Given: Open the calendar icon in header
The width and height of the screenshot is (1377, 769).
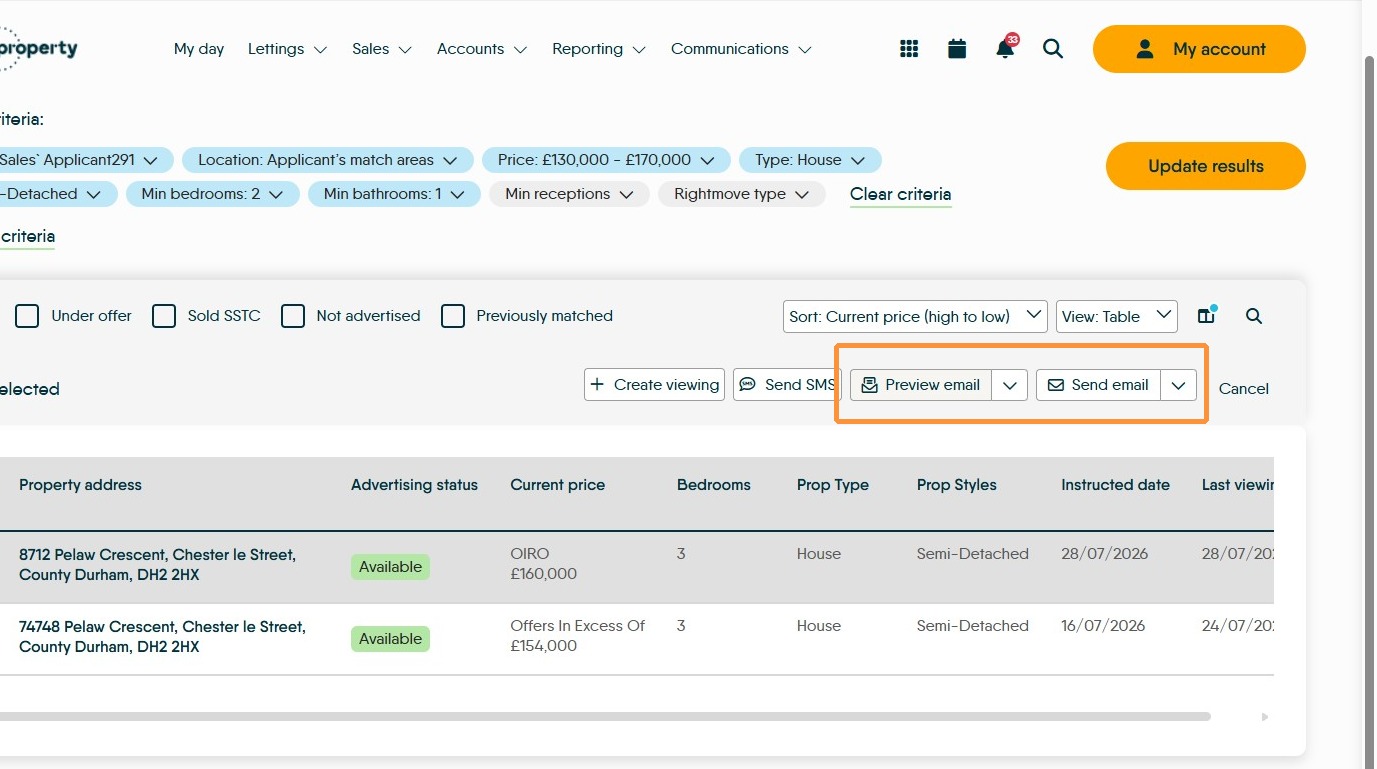Looking at the screenshot, I should point(957,49).
